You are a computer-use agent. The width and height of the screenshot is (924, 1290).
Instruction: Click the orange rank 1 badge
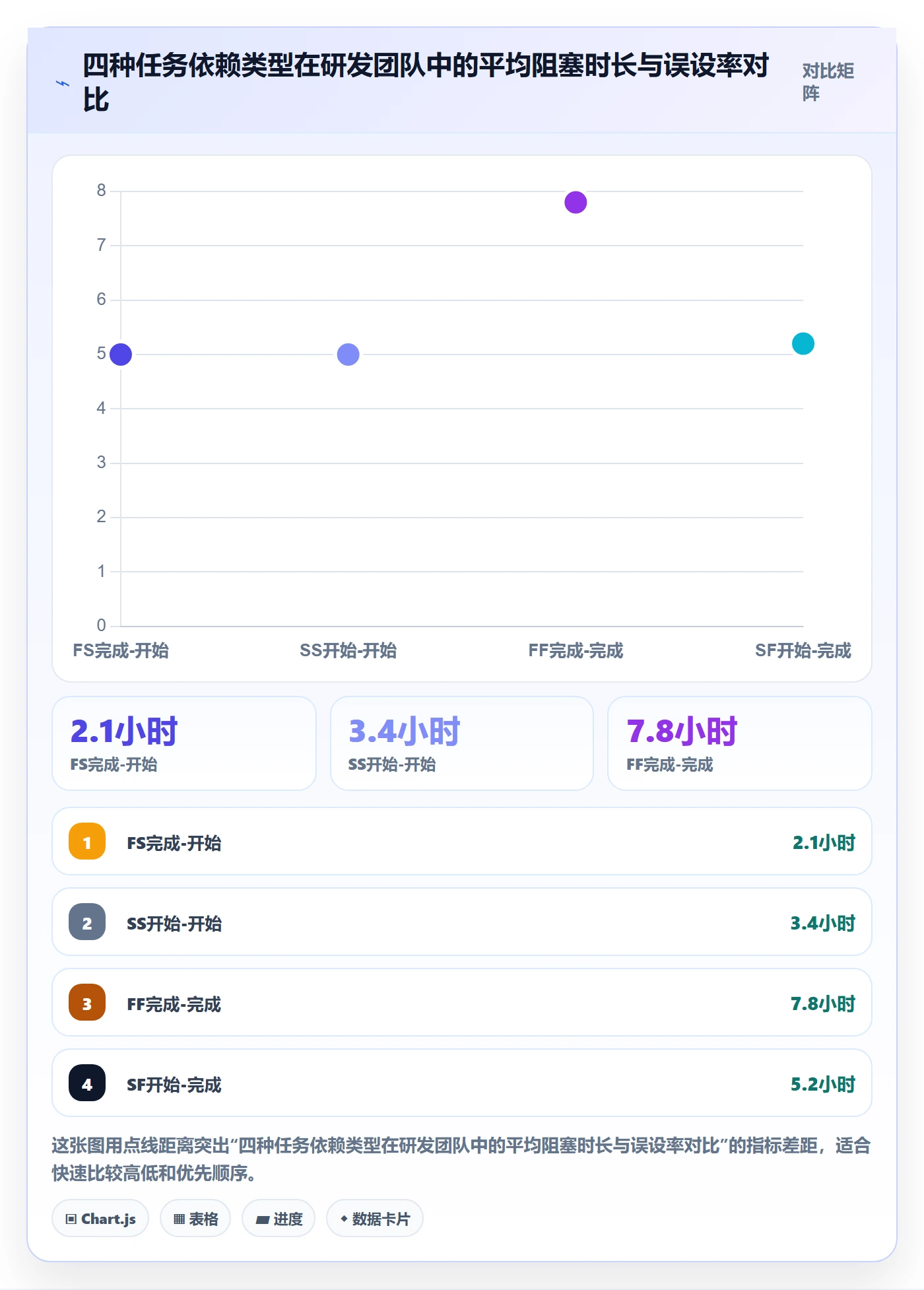[87, 841]
